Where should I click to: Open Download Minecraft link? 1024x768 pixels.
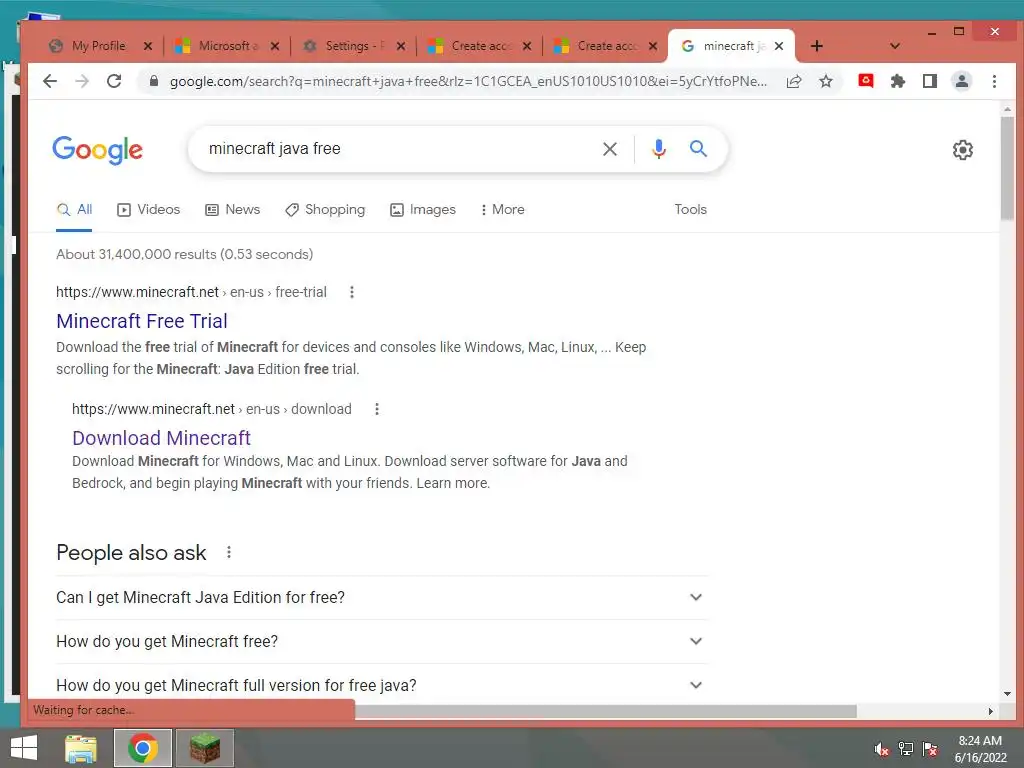tap(161, 438)
